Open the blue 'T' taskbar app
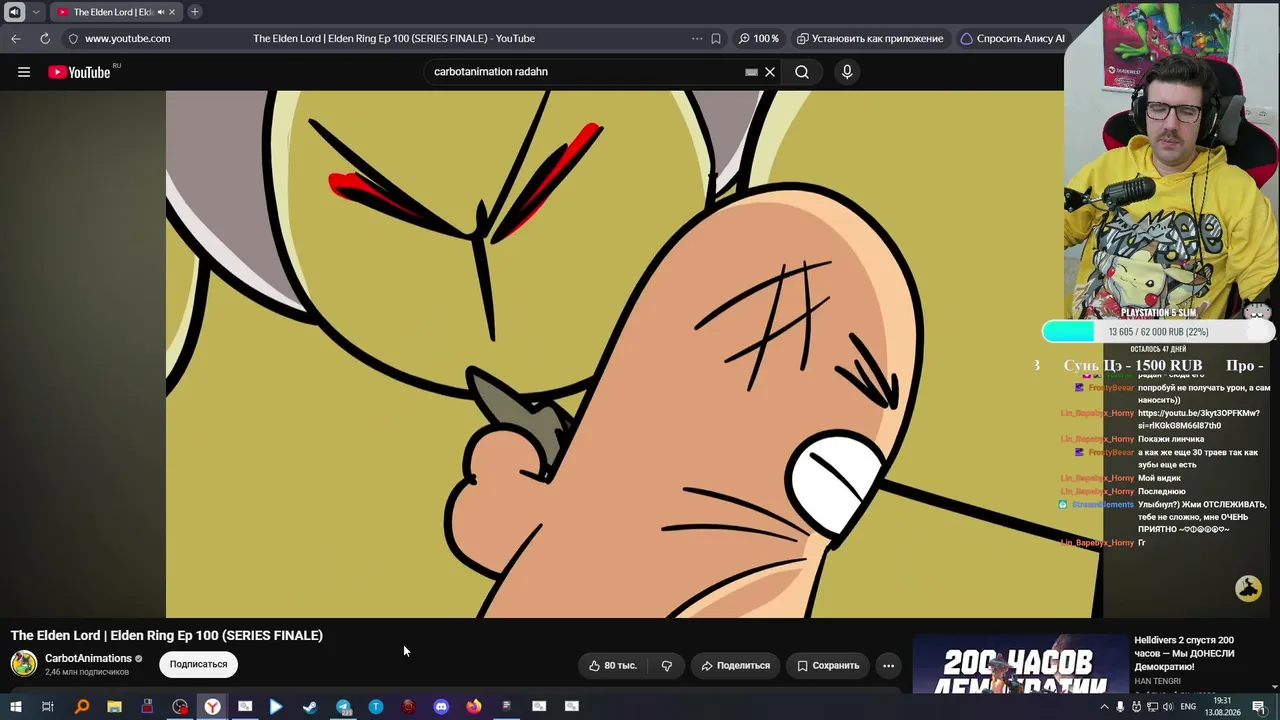1280x720 pixels. coord(376,706)
